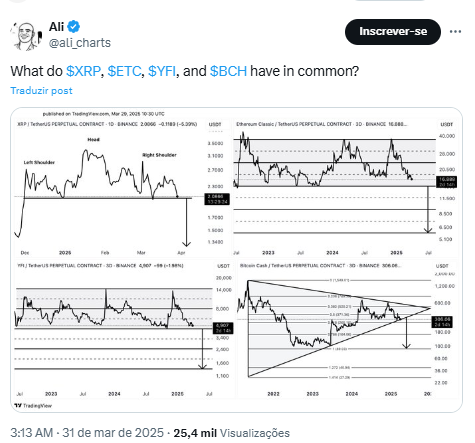Open the YFI perpetual contract chart
Viewport: 475px width, 443px height.
[x=123, y=329]
